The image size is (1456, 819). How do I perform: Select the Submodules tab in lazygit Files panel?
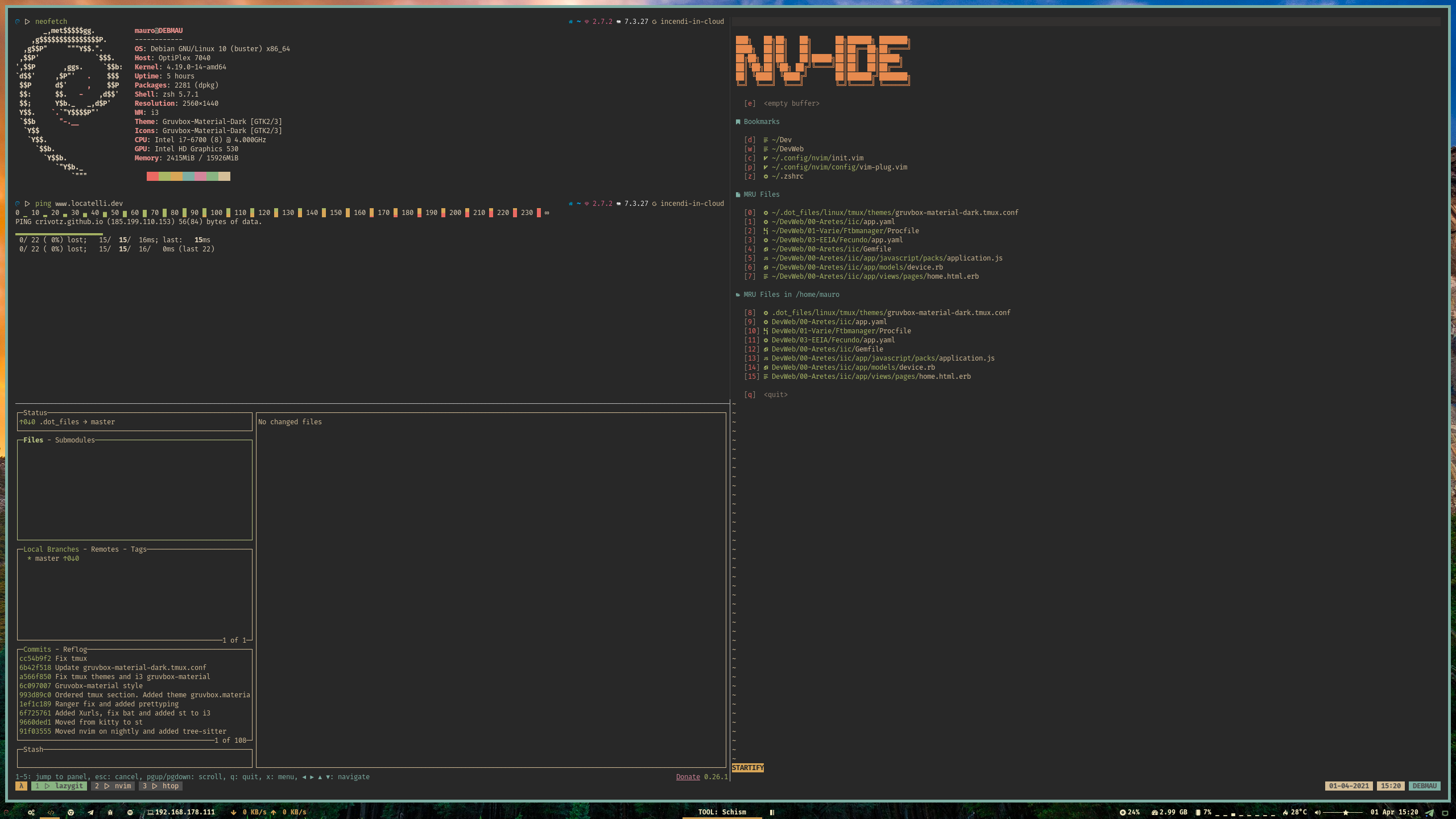(75, 440)
